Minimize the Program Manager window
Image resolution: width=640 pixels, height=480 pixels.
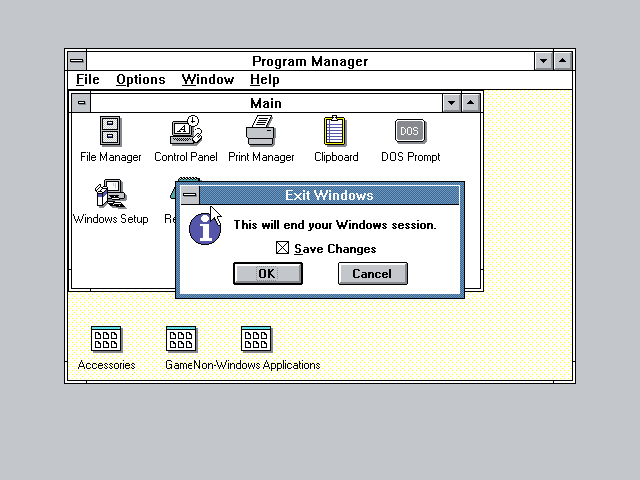click(x=544, y=61)
